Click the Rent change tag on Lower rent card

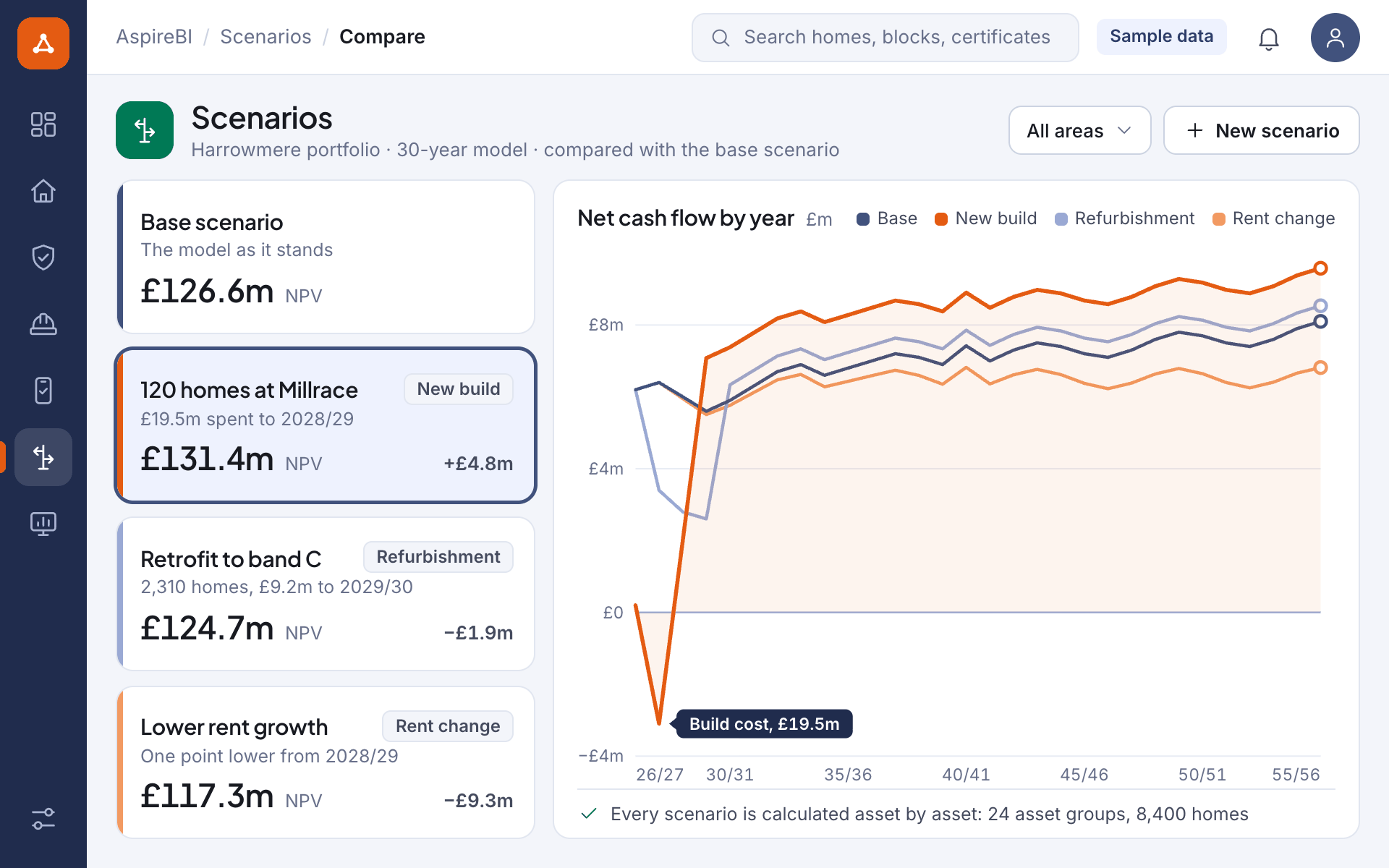[x=448, y=726]
